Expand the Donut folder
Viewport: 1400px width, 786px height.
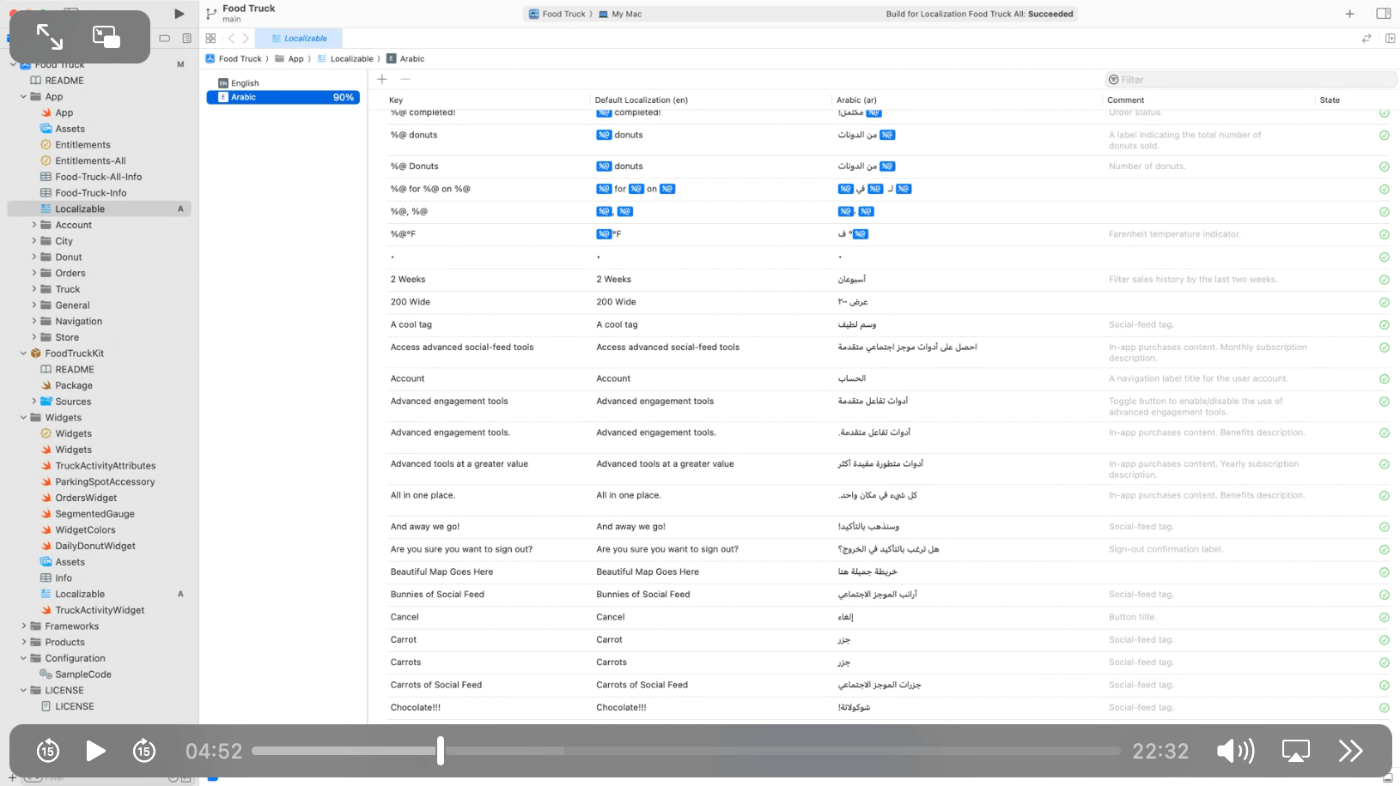coord(34,257)
